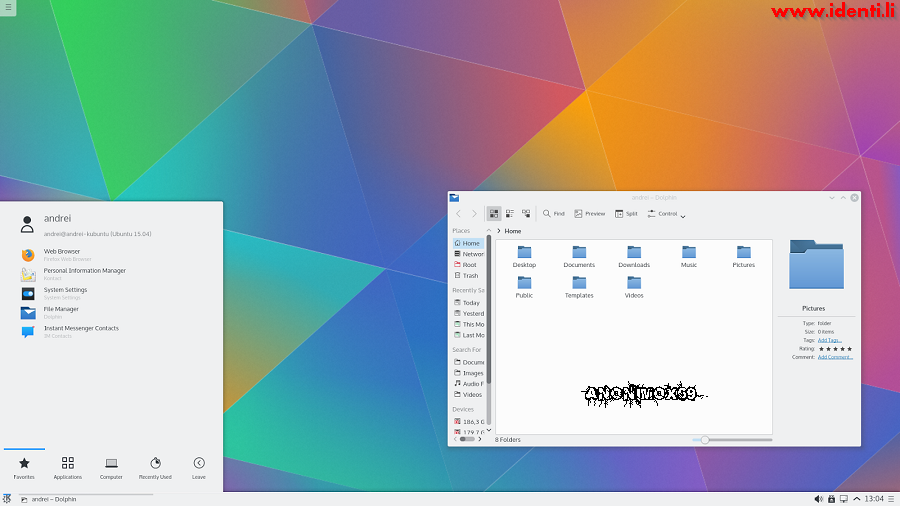Select the Music folder
The height and width of the screenshot is (506, 900).
pos(689,256)
